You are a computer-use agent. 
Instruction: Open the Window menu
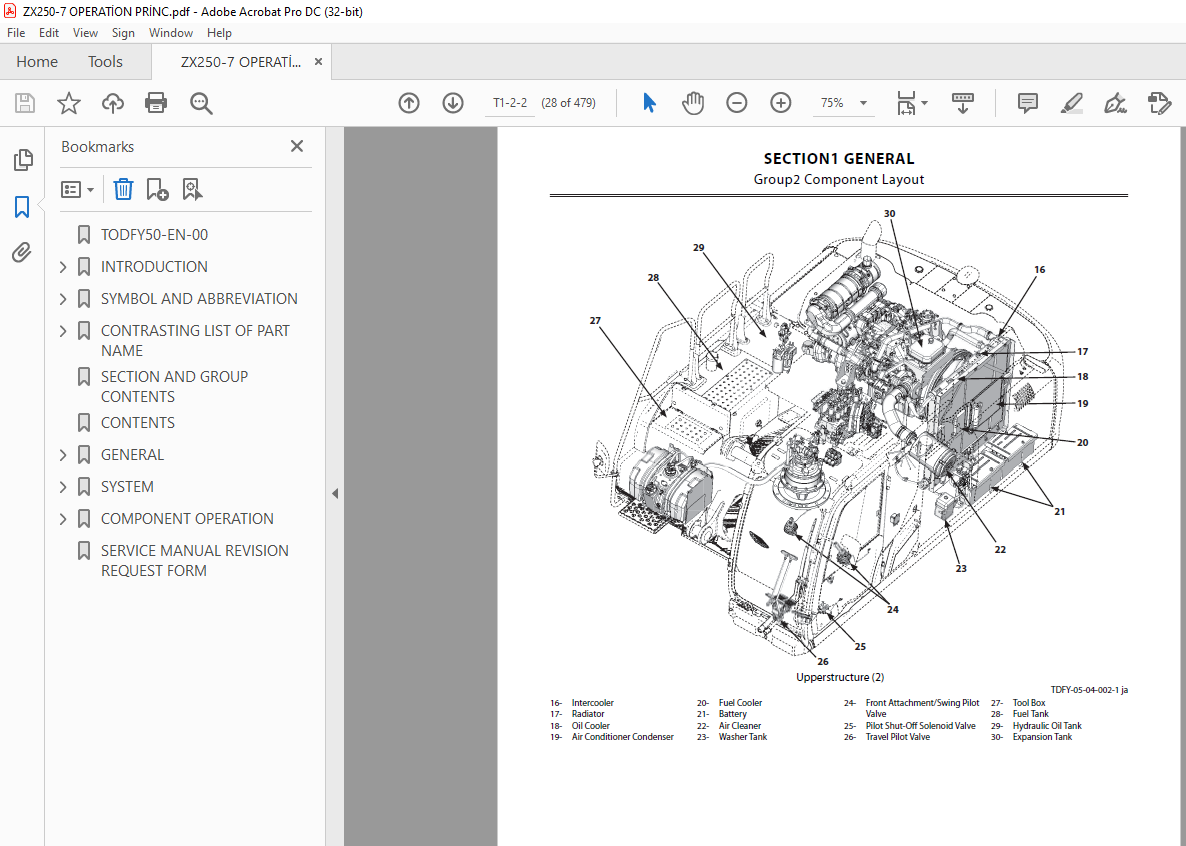click(171, 33)
